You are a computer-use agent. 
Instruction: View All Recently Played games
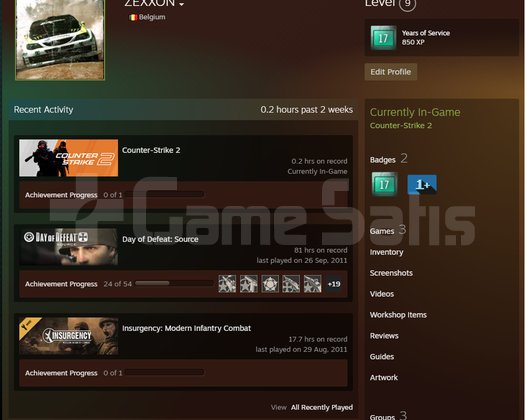322,407
